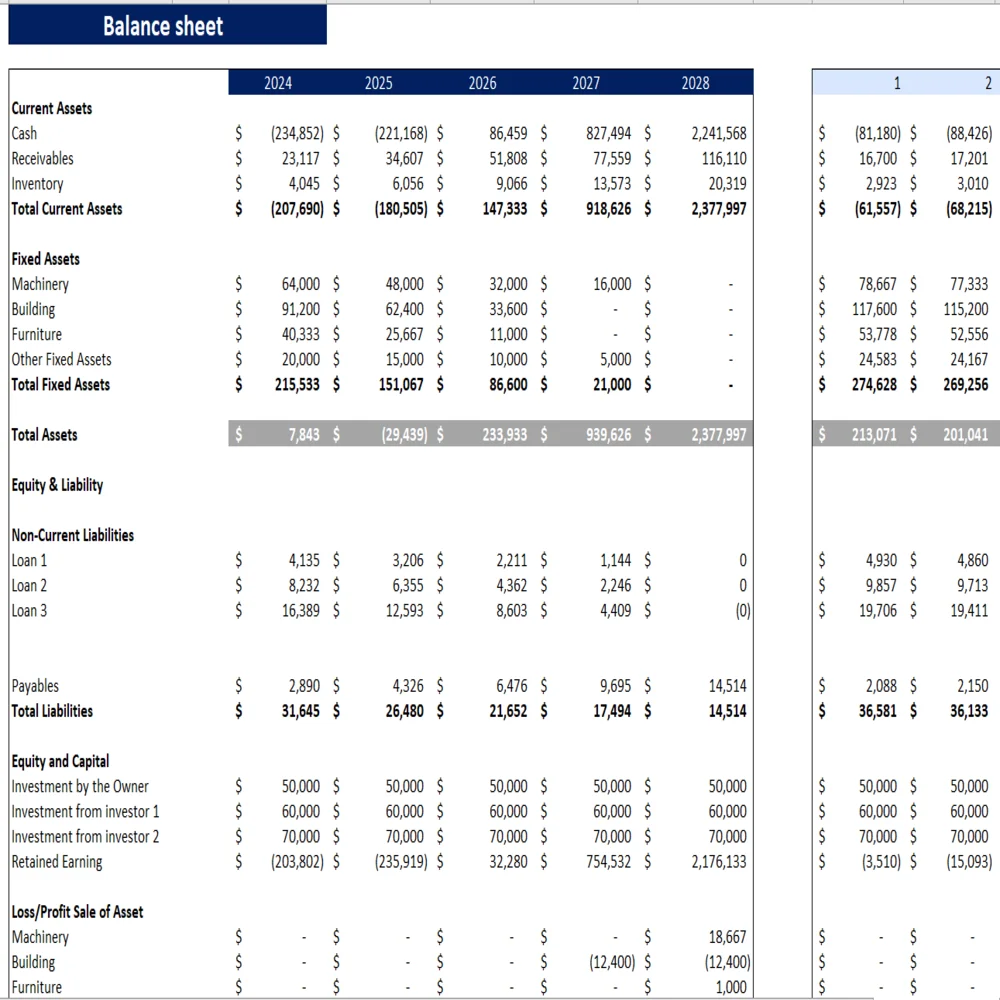Click the 2028 Cash value 2,241,568
1000x1000 pixels.
718,133
